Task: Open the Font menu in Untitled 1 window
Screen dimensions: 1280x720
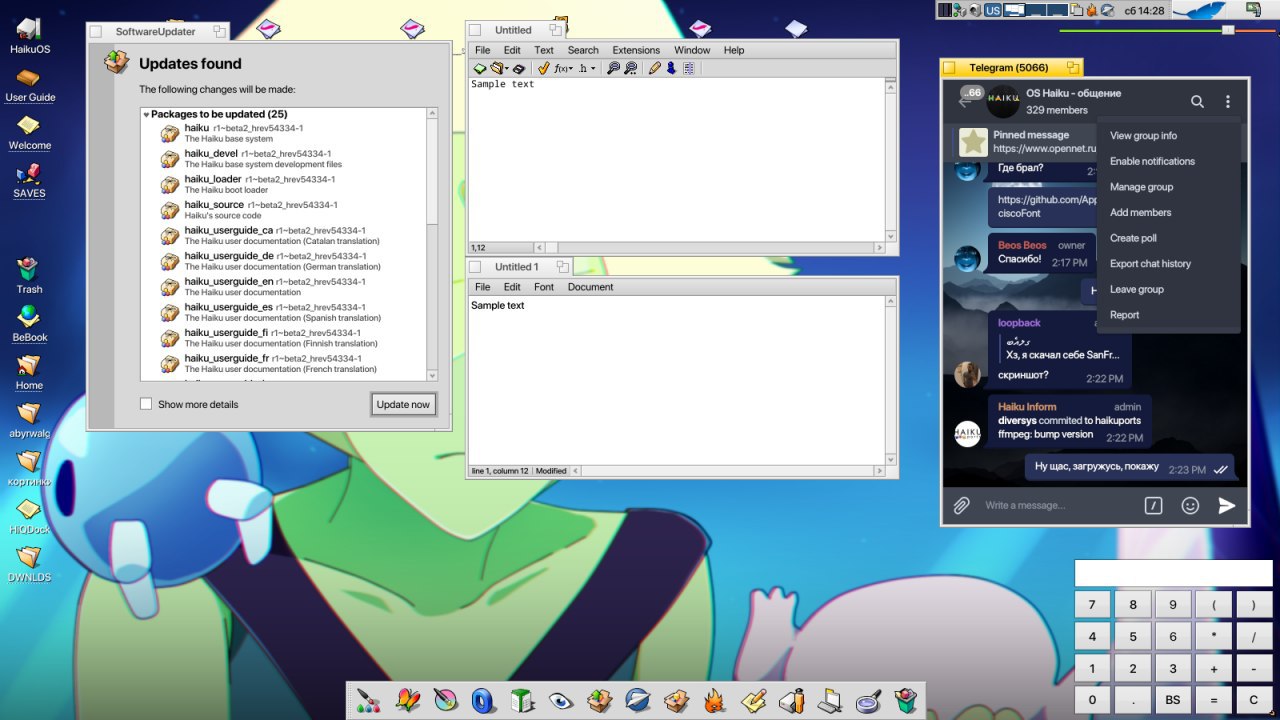Action: pyautogui.click(x=544, y=287)
